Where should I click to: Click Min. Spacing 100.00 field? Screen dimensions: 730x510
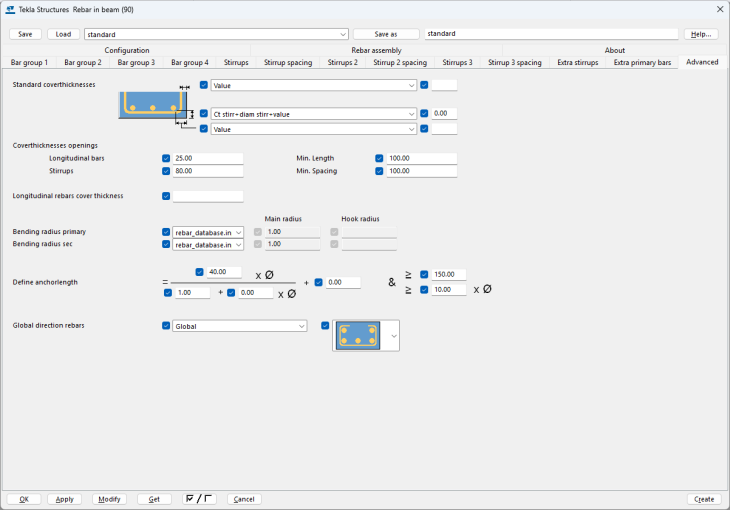(421, 171)
